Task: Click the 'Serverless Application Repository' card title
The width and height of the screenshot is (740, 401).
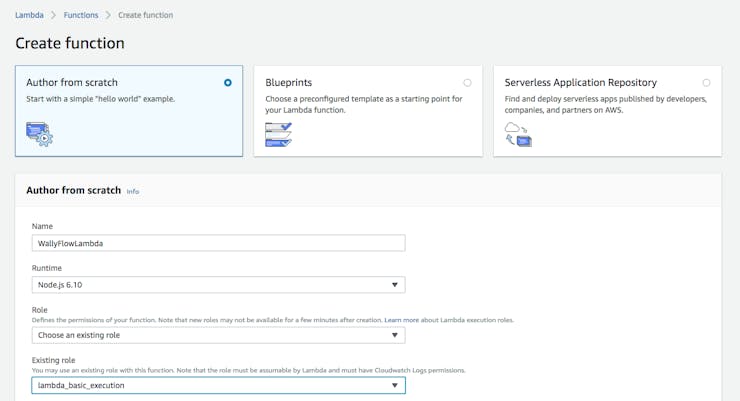Action: [x=580, y=83]
